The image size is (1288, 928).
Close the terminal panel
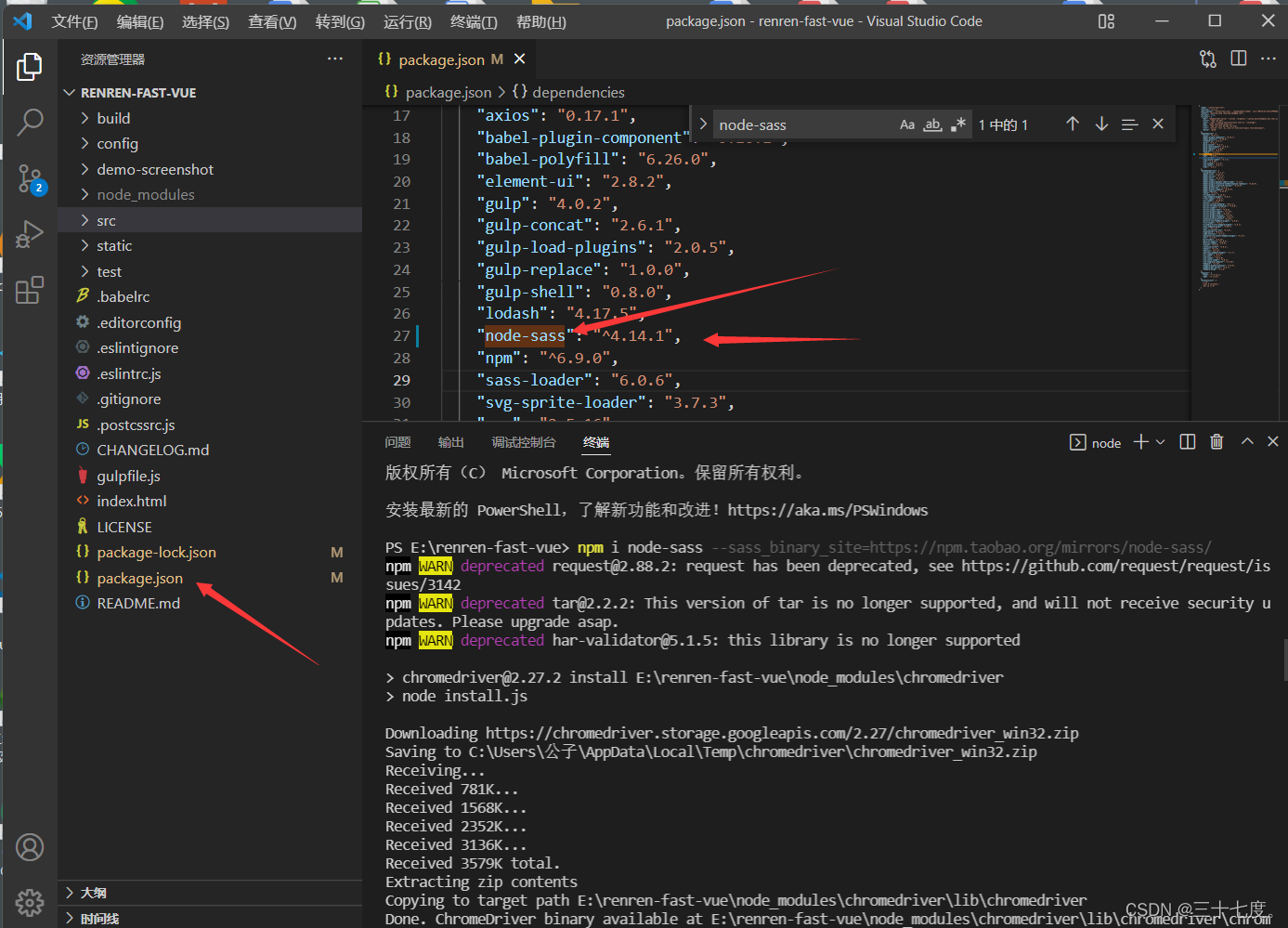[1273, 442]
